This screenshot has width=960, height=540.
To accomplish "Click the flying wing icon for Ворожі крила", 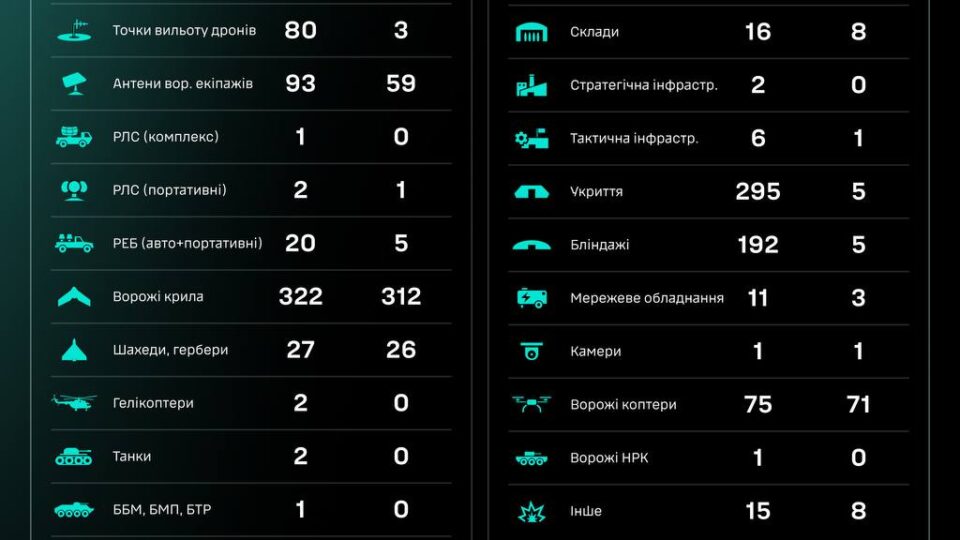I will pos(74,297).
